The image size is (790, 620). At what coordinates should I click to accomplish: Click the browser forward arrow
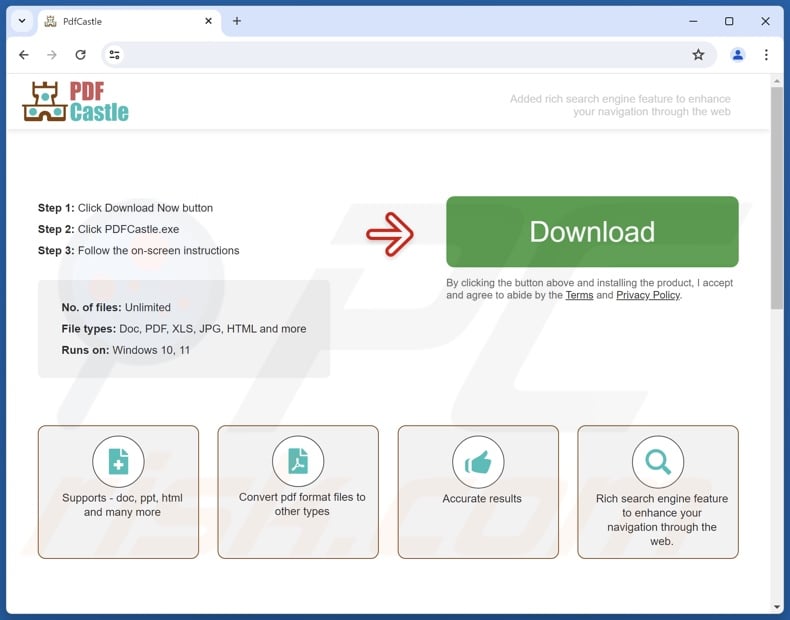pos(52,55)
